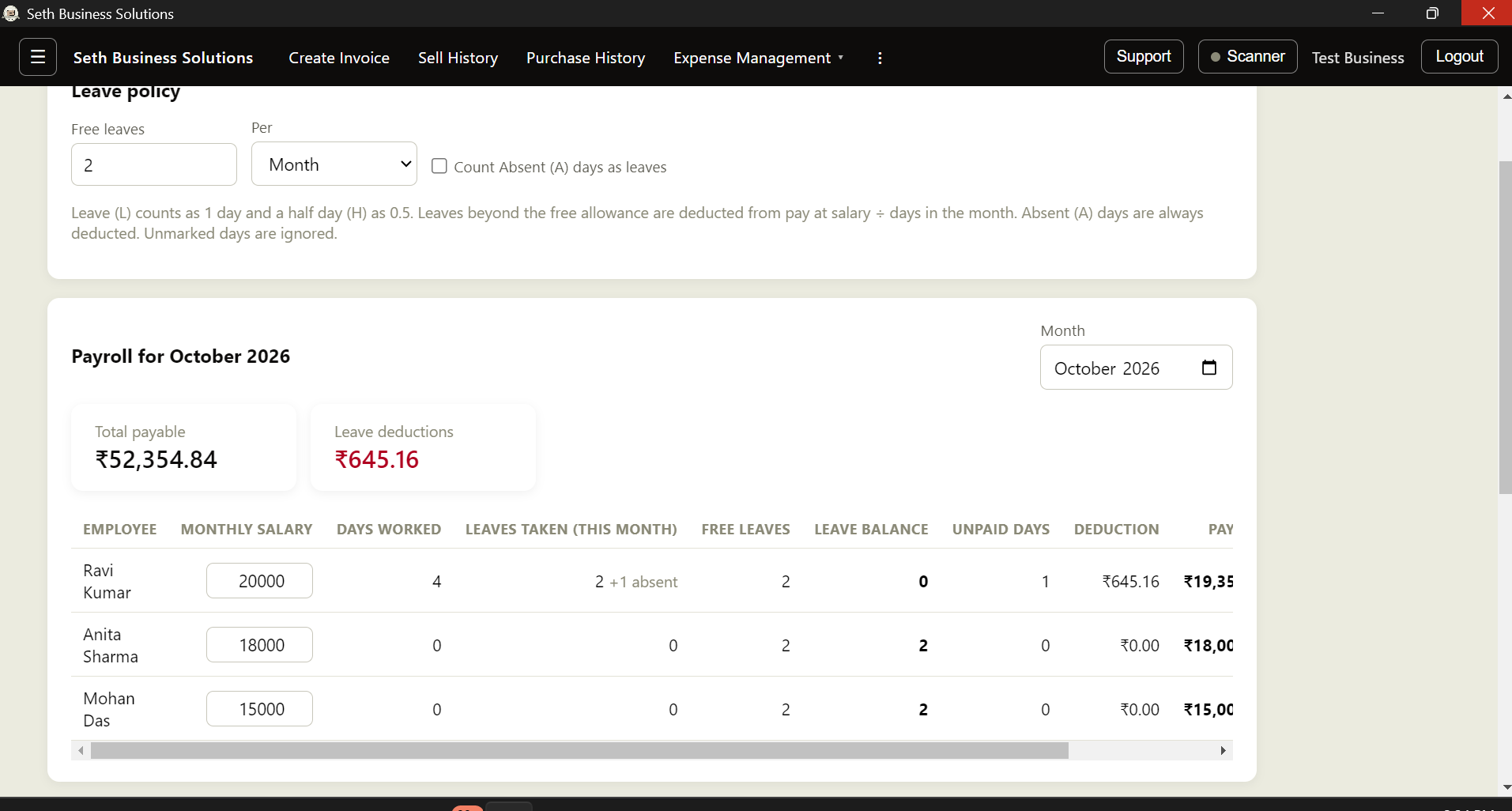1512x811 pixels.
Task: Click the page scrollbar up arrow
Action: (1506, 96)
